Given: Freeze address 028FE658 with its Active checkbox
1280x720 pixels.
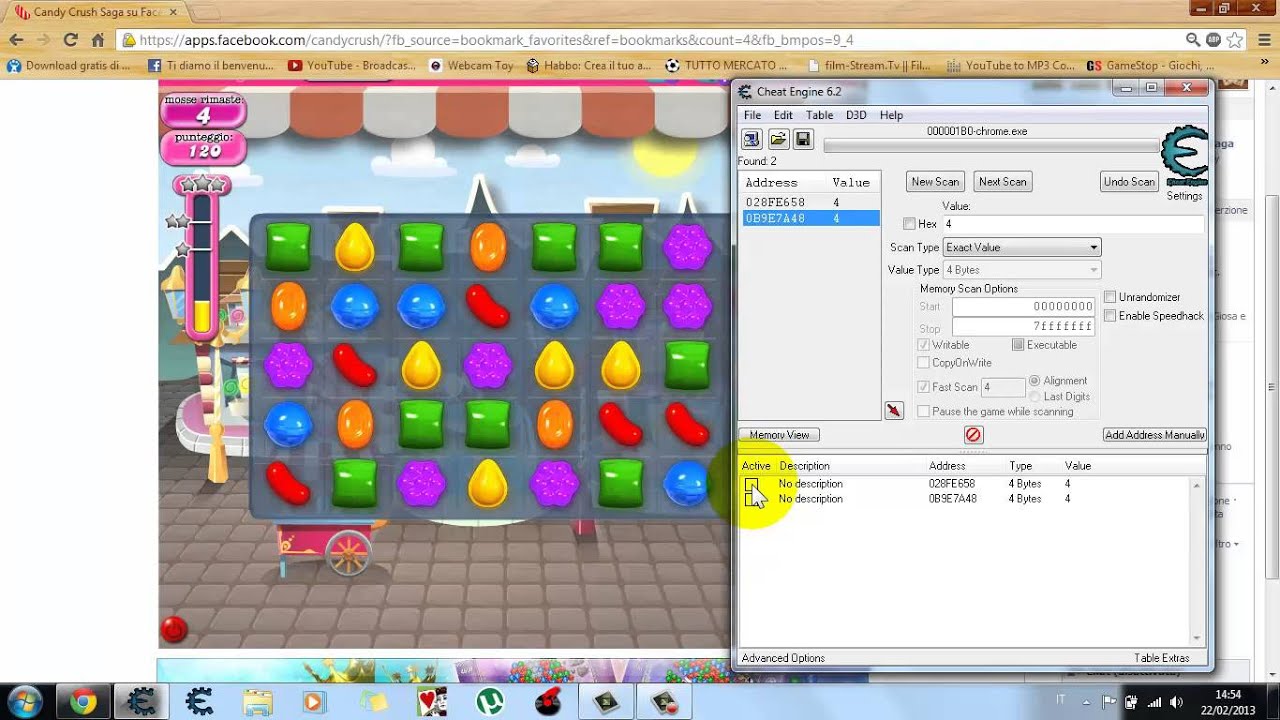Looking at the screenshot, I should (x=751, y=484).
